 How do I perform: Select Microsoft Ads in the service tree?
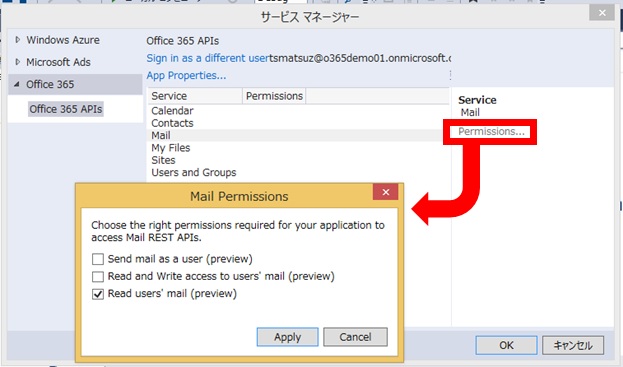(58, 62)
